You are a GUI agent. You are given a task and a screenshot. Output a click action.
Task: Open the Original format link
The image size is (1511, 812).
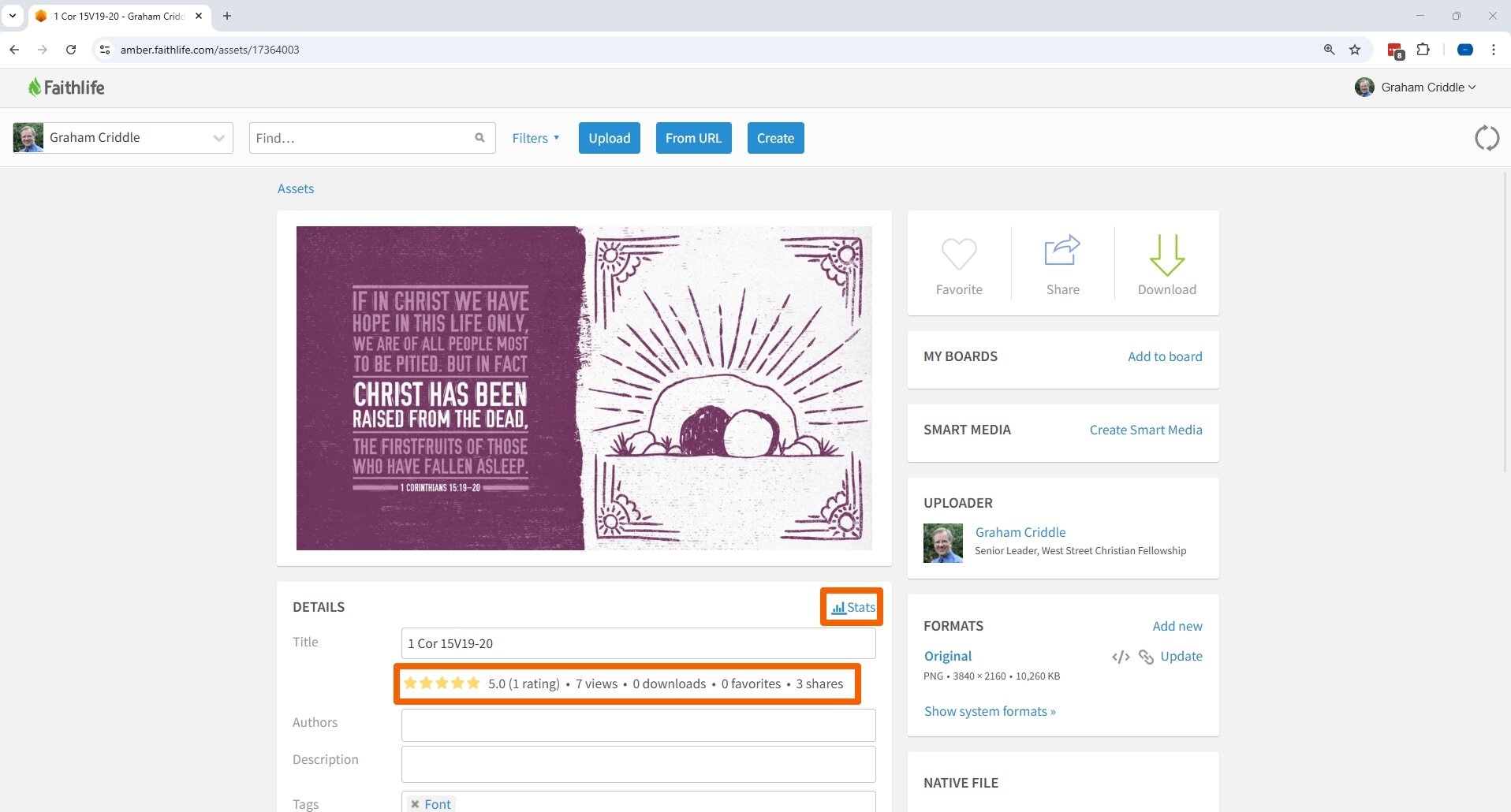948,656
